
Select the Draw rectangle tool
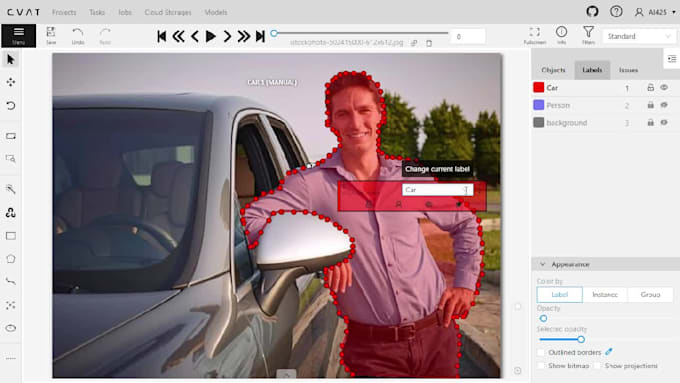pyautogui.click(x=11, y=236)
